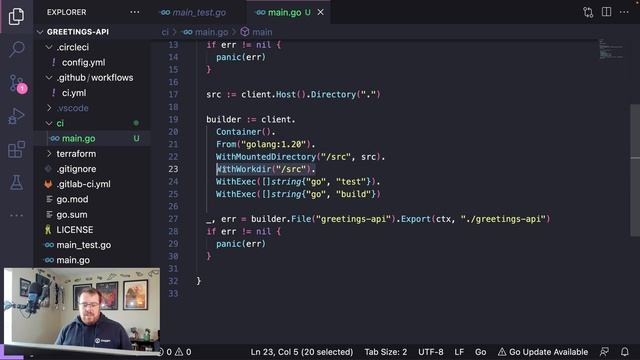Open the Search view icon
The width and height of the screenshot is (640, 360).
[x=16, y=49]
